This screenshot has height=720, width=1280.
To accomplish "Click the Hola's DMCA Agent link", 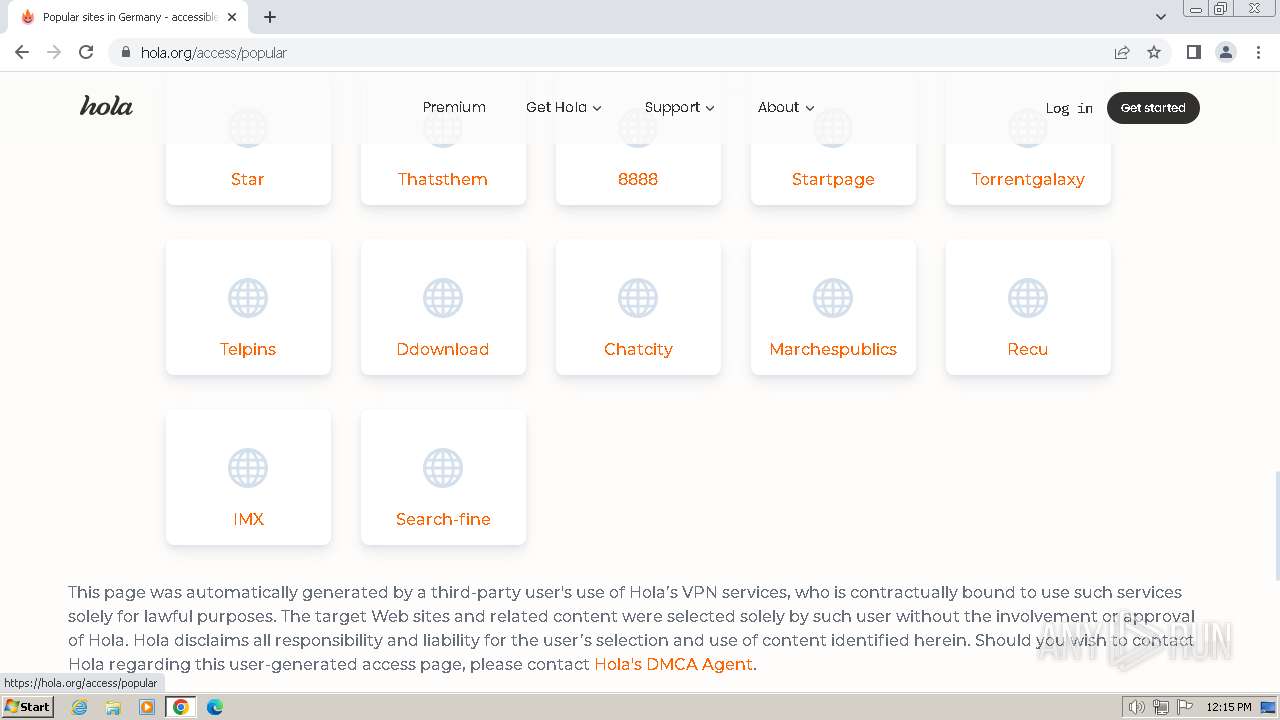I will 673,664.
